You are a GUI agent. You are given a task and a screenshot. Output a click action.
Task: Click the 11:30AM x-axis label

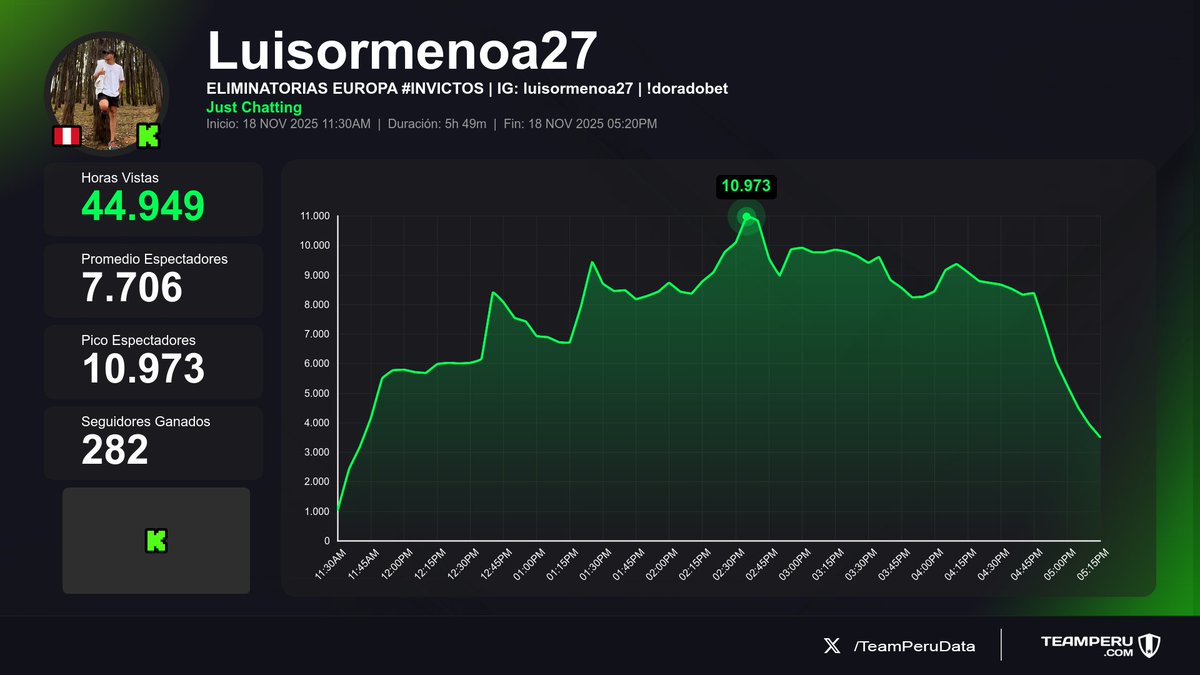[332, 563]
